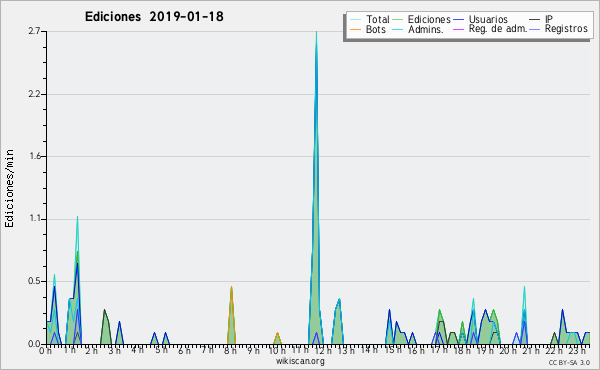Click the "Usuarios" legend label
The width and height of the screenshot is (600, 370).
(x=488, y=19)
